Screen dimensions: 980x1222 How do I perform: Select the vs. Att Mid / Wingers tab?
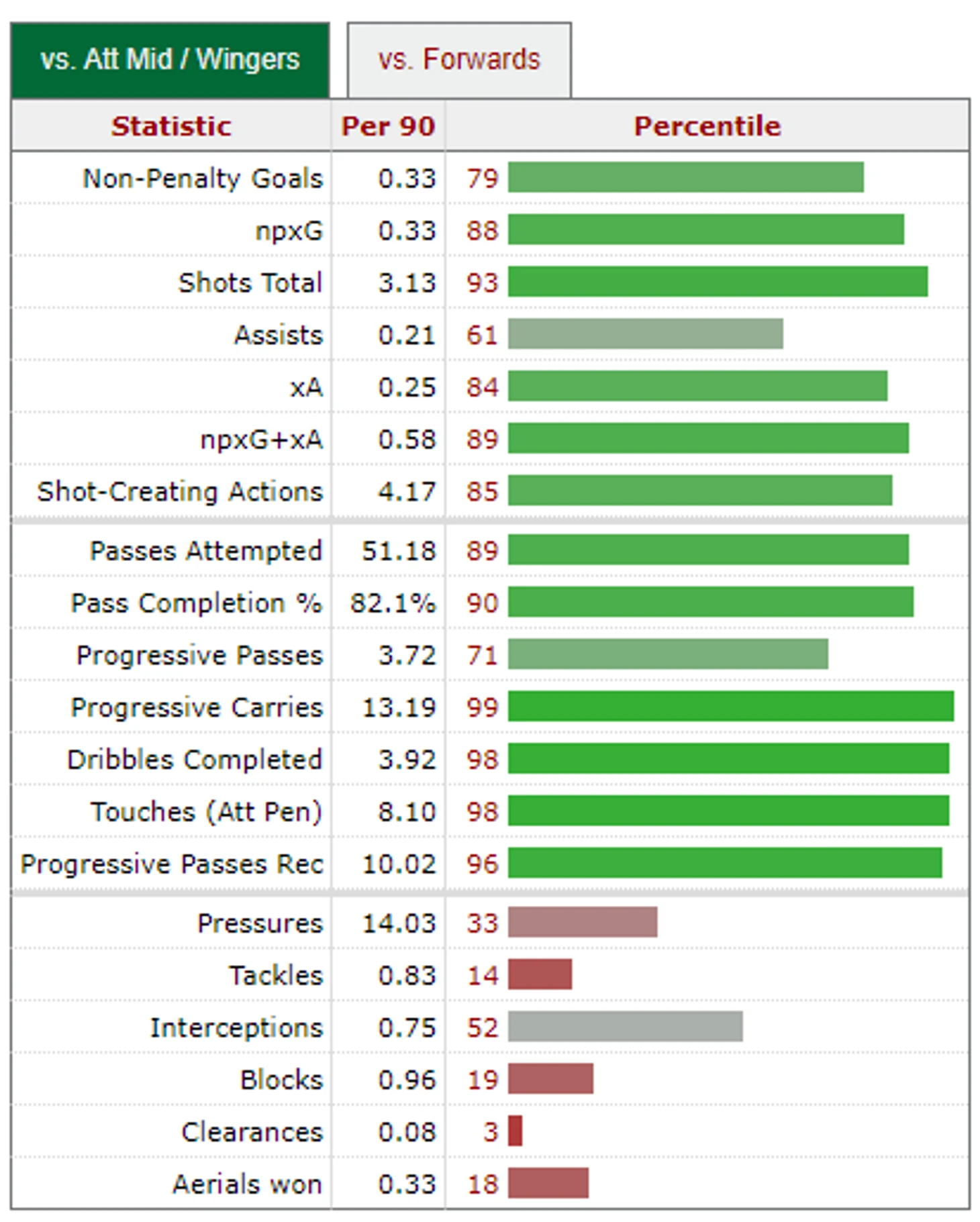170,60
